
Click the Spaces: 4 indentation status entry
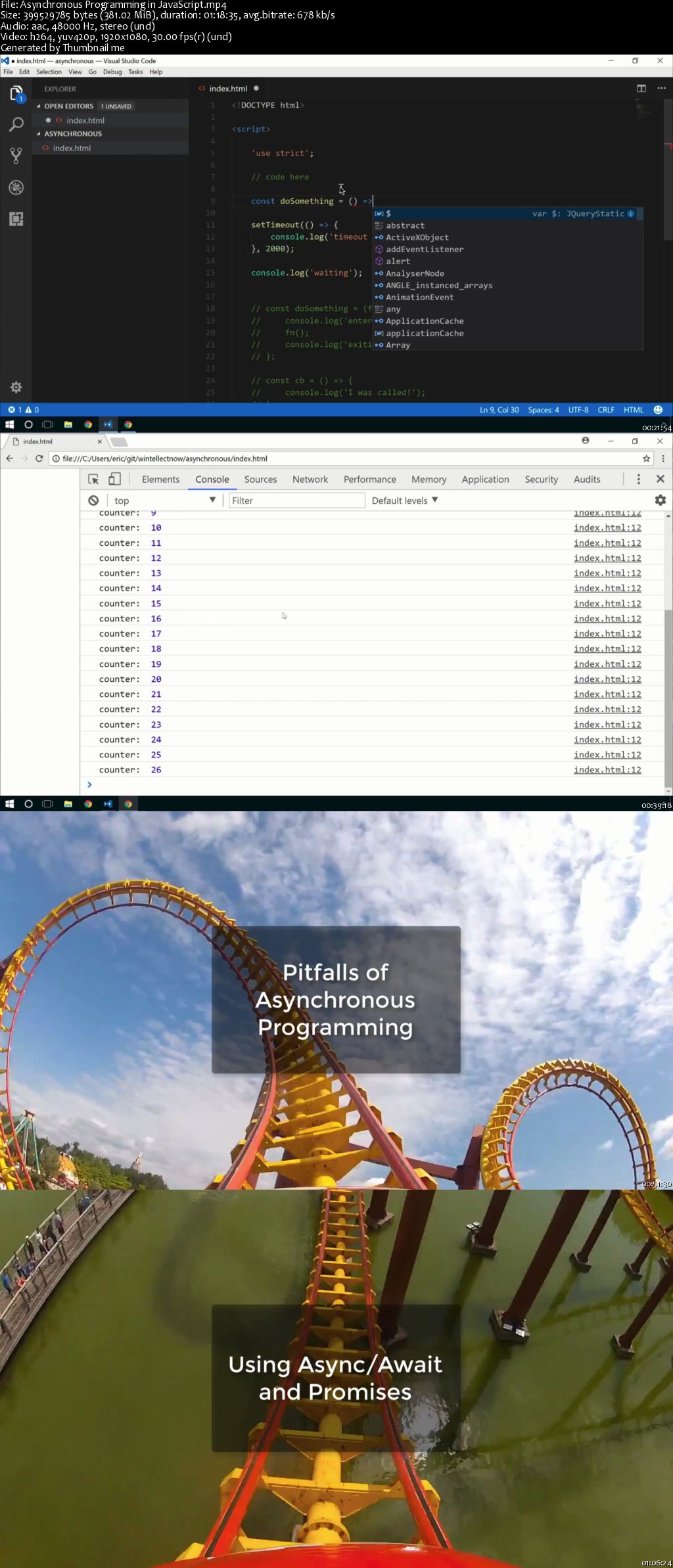pos(543,409)
